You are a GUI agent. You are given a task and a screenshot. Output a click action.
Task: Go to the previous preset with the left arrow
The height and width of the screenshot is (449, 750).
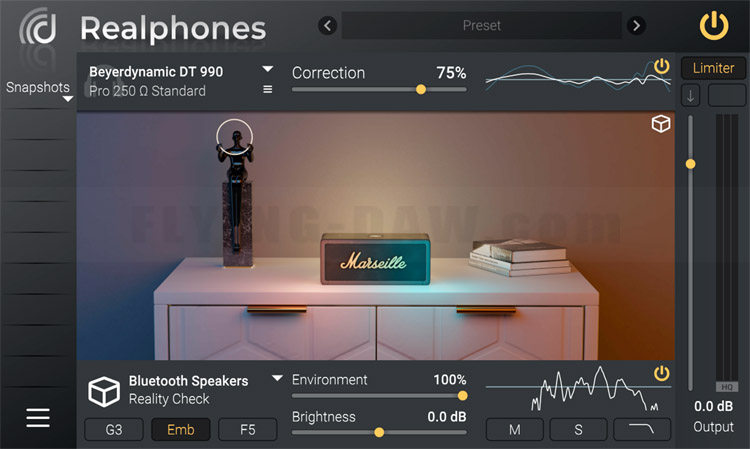click(x=328, y=25)
